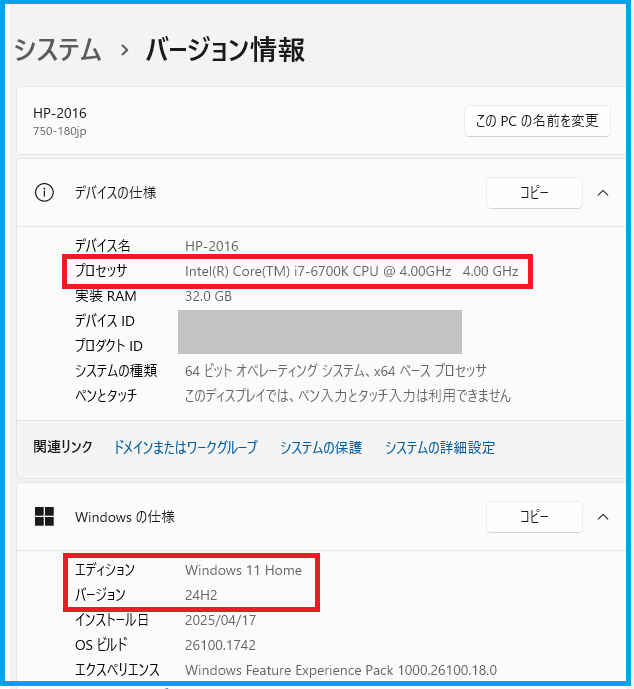Click the デバイス名 label

tap(102, 246)
